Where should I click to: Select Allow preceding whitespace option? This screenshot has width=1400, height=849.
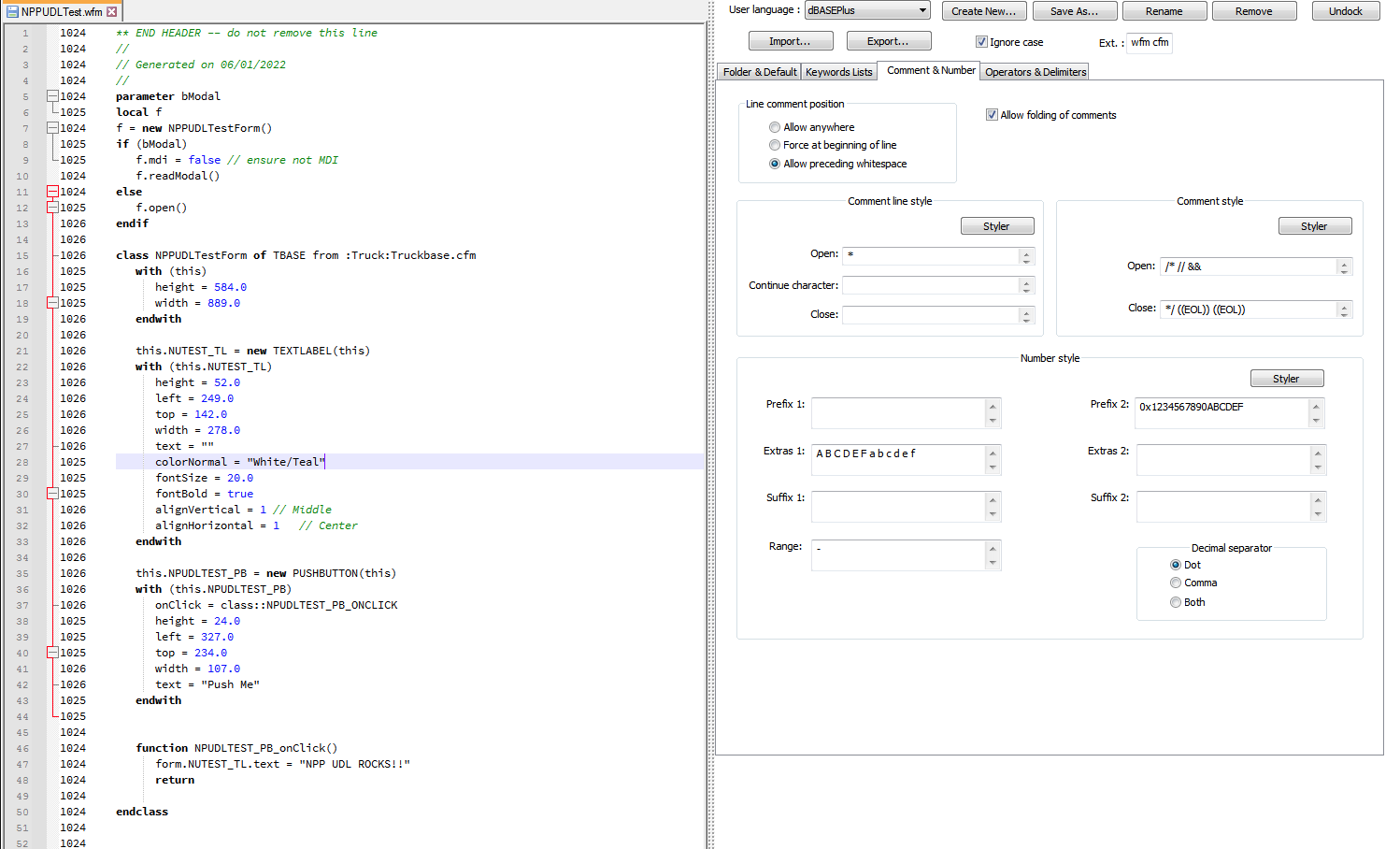coord(775,164)
